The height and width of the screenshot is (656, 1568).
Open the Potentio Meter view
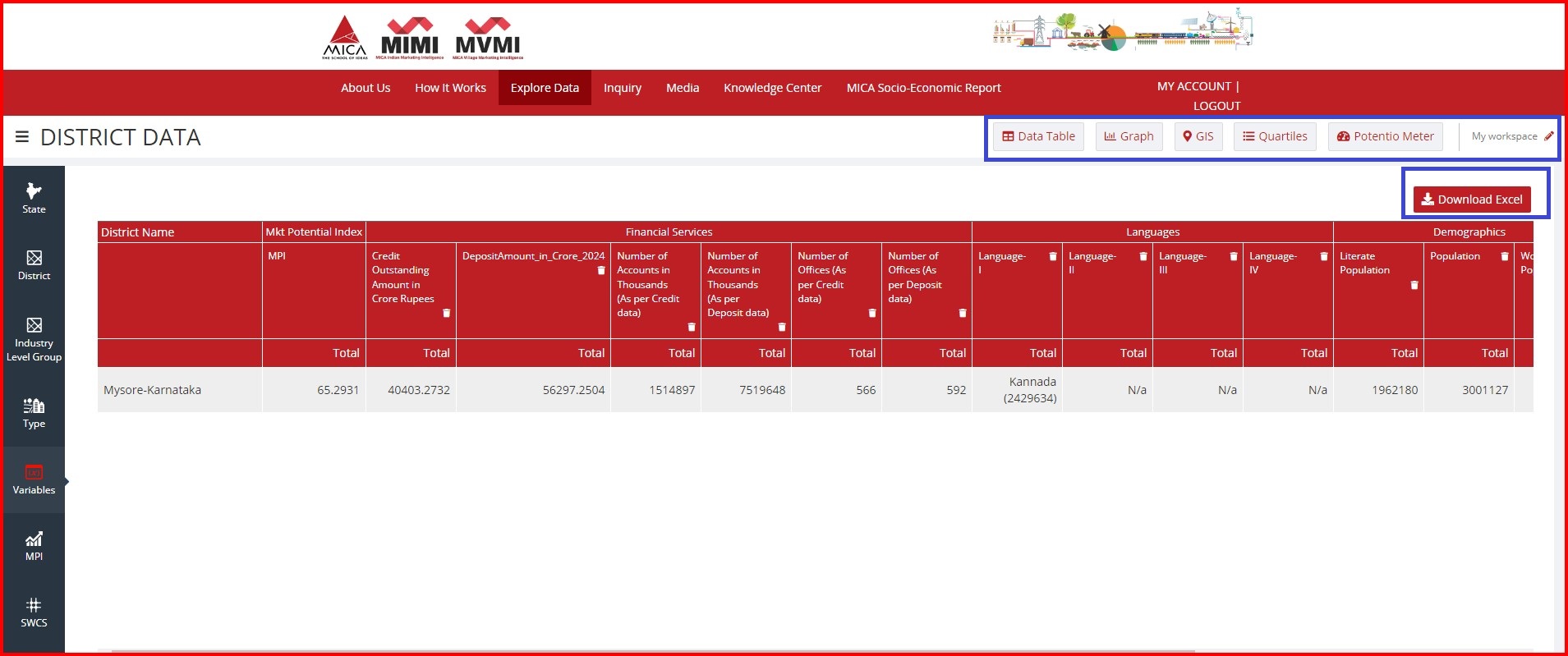1385,136
